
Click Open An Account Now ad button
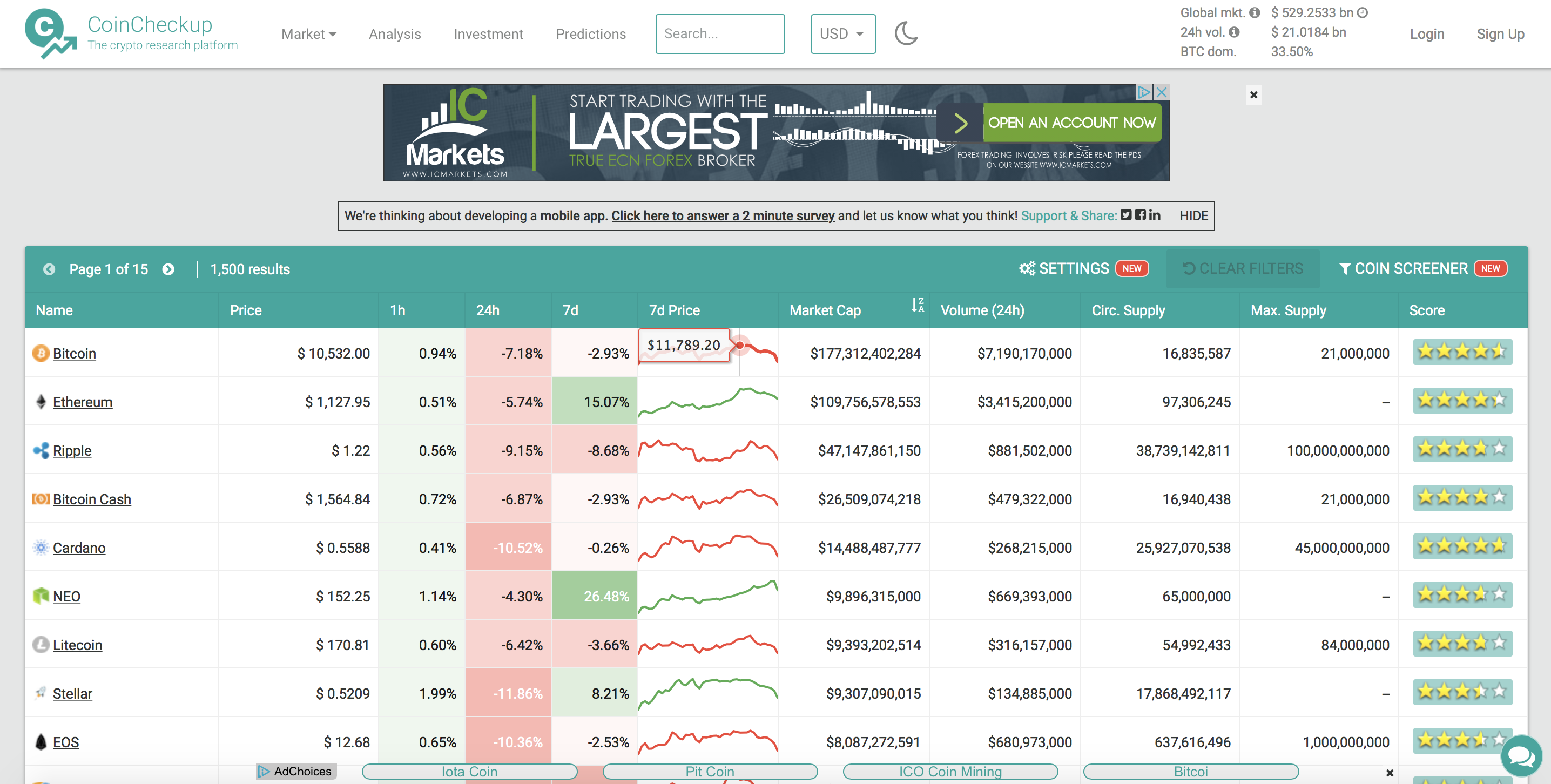point(1072,123)
